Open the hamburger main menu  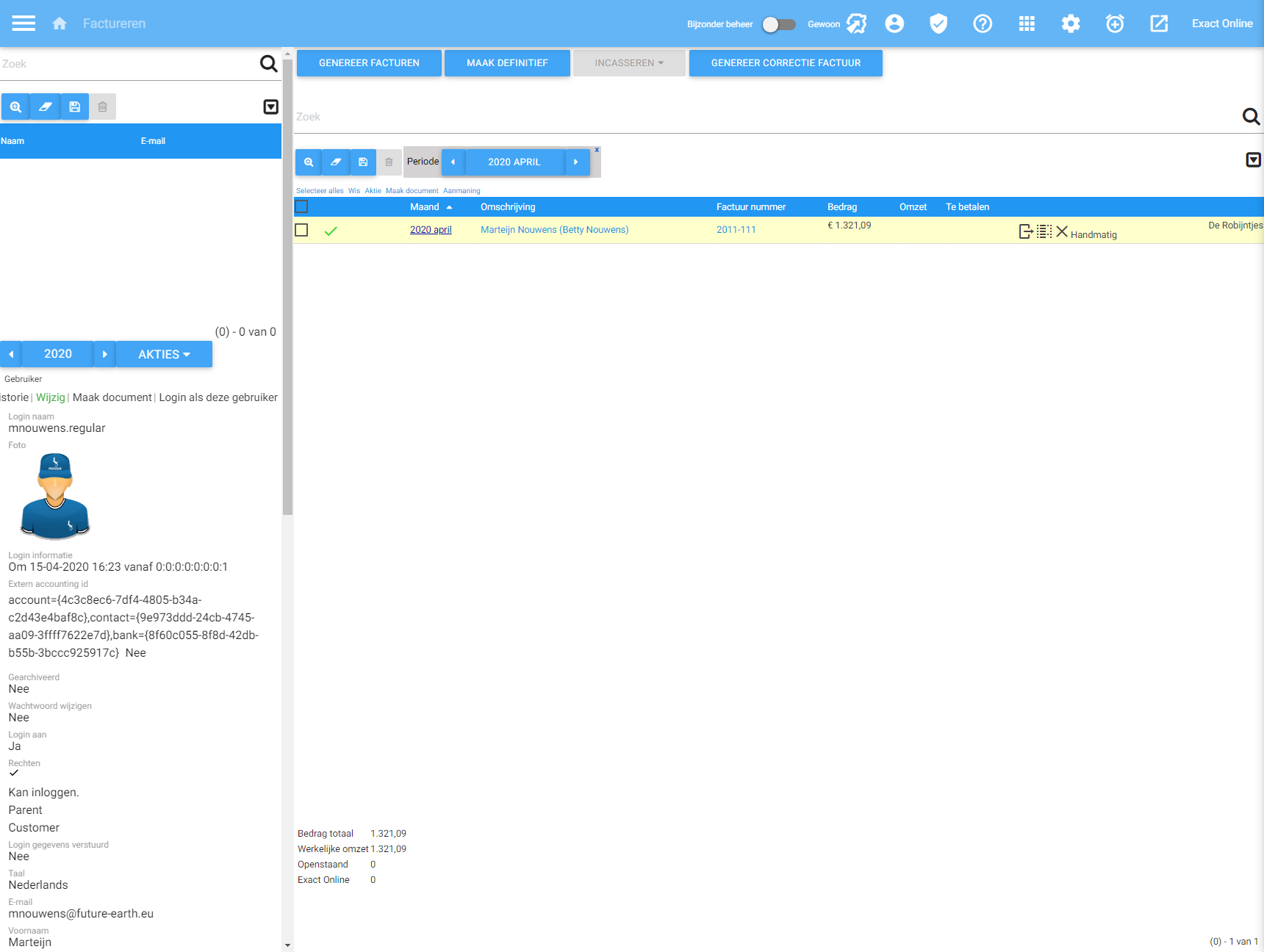[24, 24]
